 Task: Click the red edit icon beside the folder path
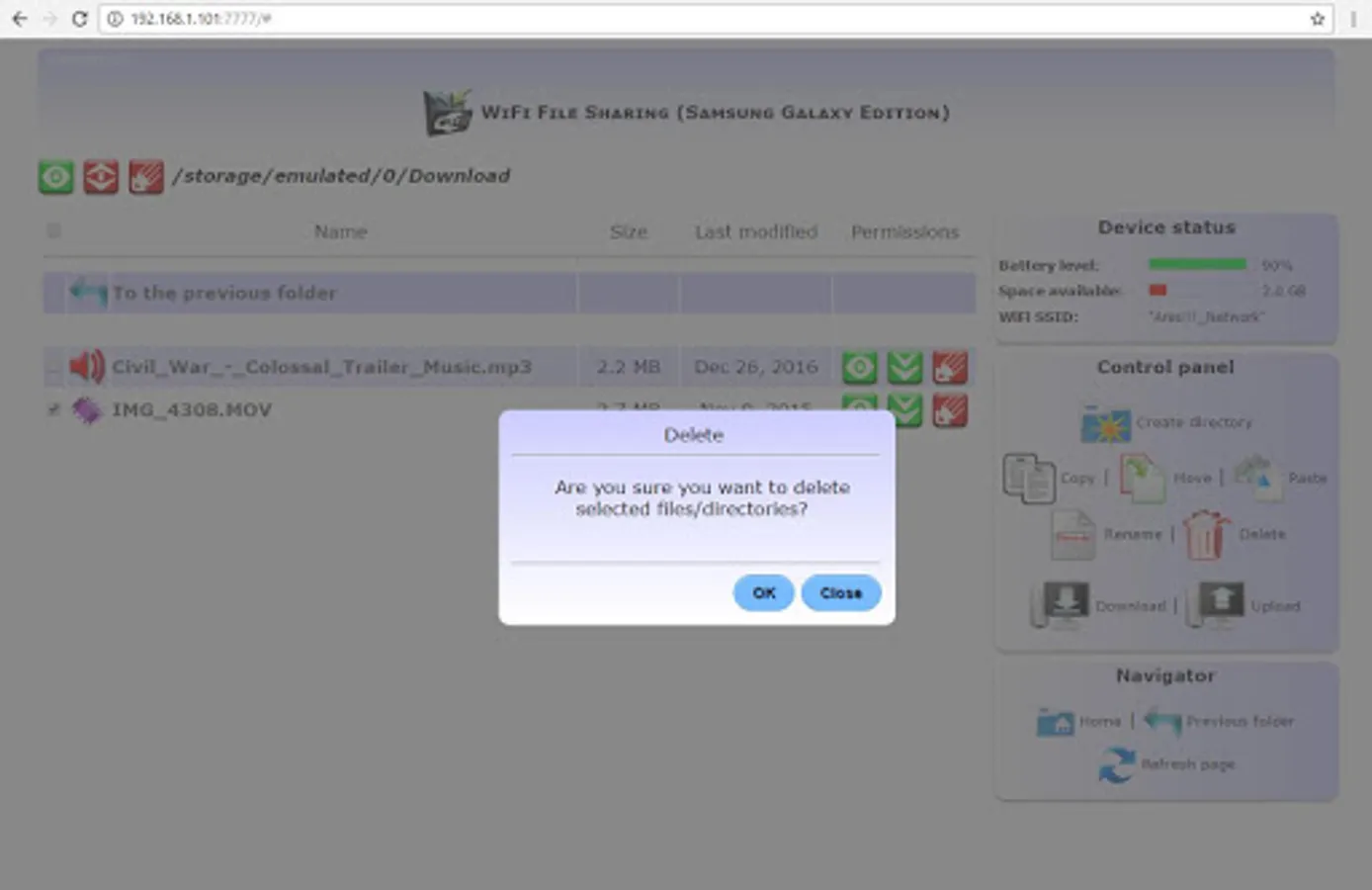click(145, 177)
